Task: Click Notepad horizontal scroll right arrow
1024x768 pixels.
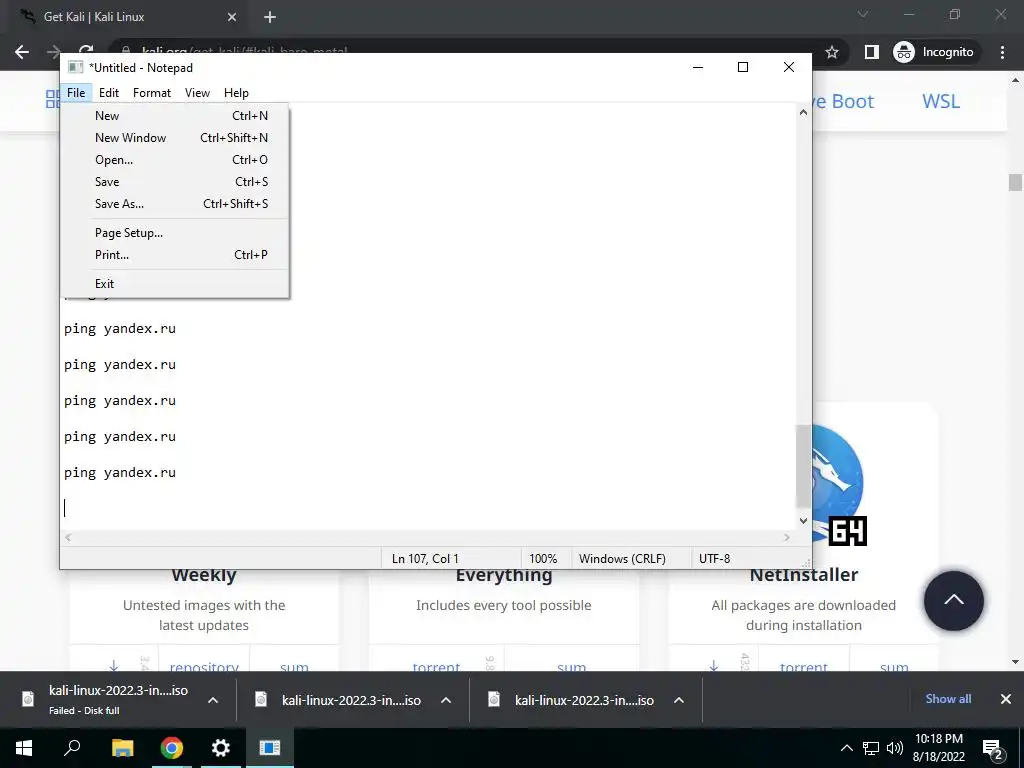Action: pos(787,537)
